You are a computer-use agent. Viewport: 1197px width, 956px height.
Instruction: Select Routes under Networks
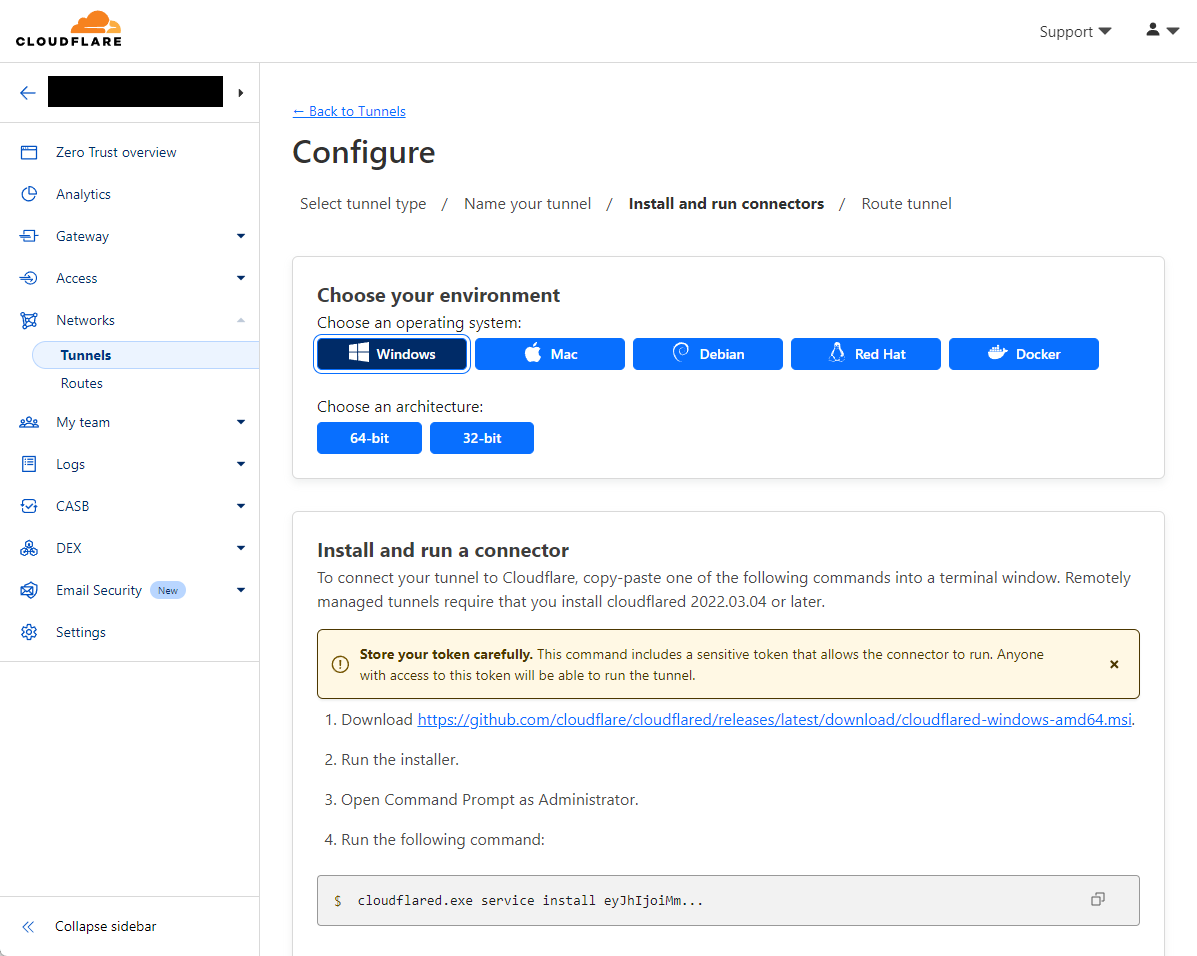point(82,383)
